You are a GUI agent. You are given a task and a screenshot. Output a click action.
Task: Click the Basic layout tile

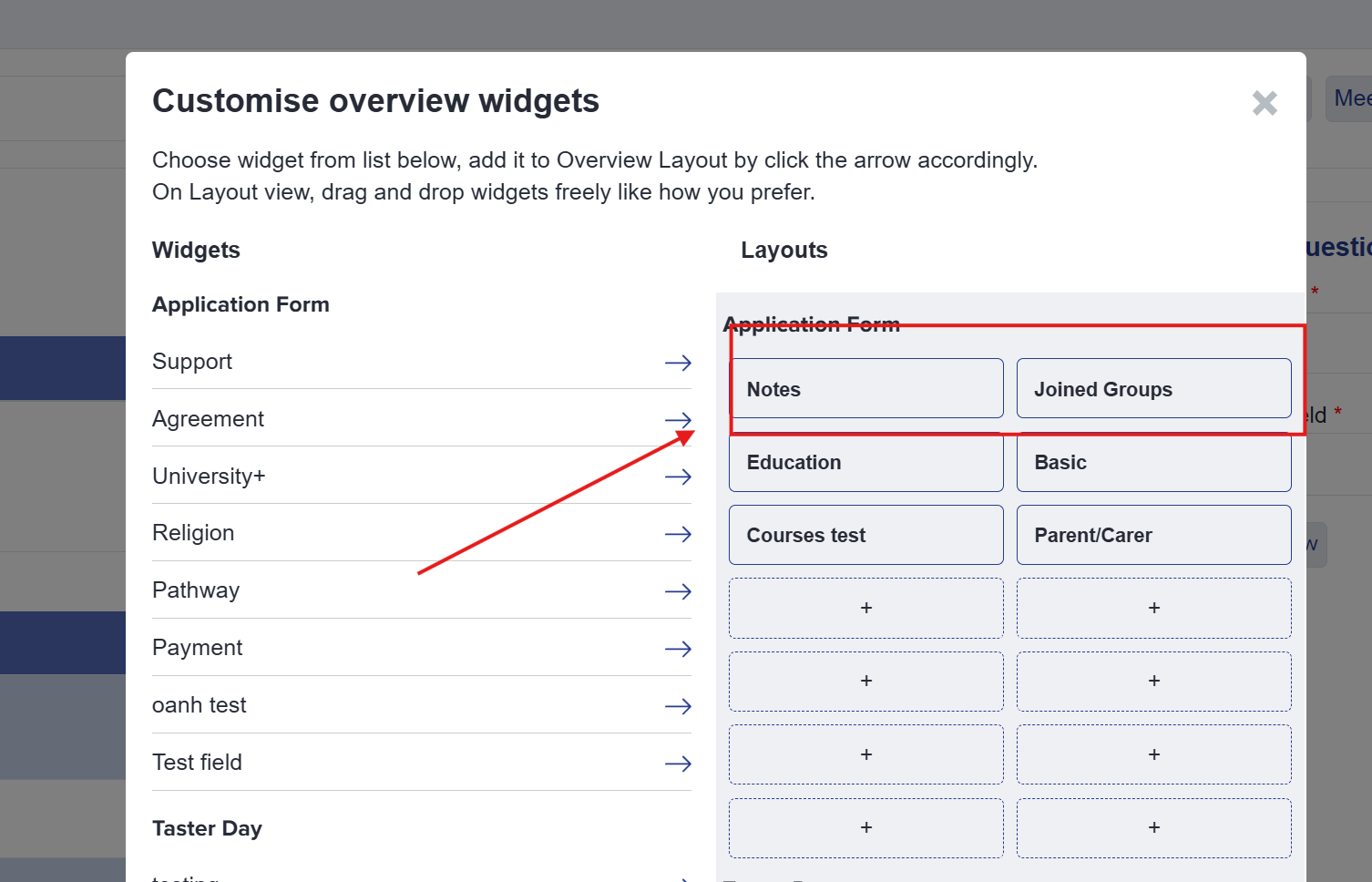1153,463
